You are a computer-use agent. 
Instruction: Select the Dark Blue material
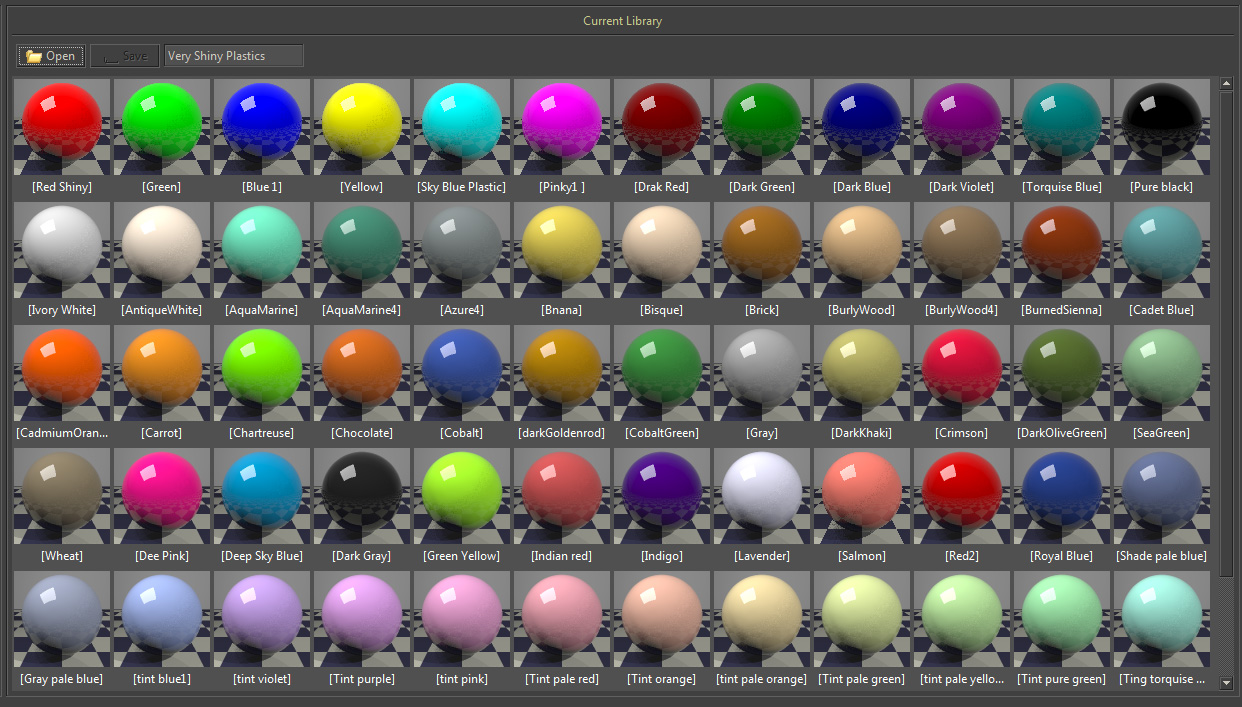click(x=862, y=127)
